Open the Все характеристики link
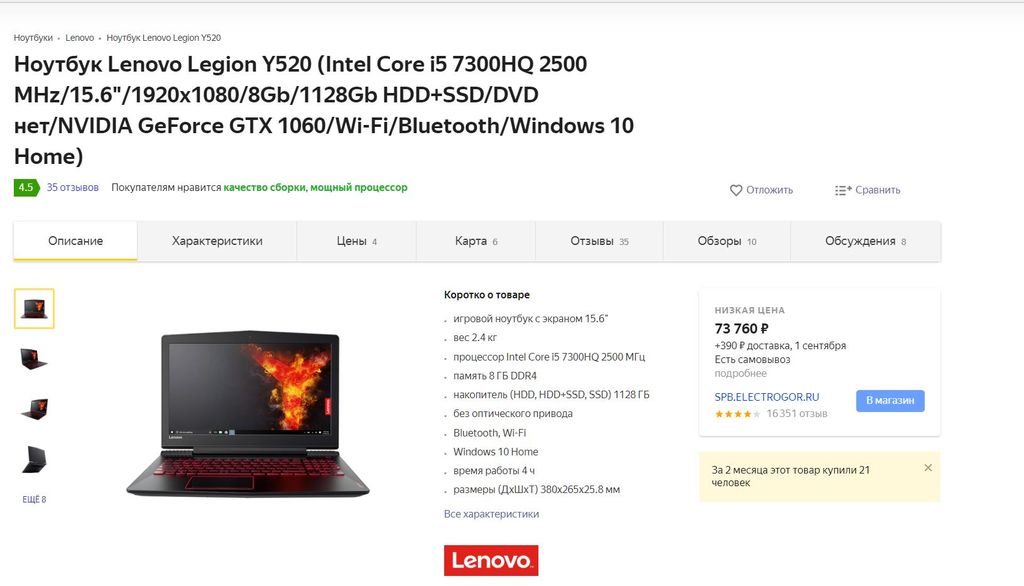 492,514
